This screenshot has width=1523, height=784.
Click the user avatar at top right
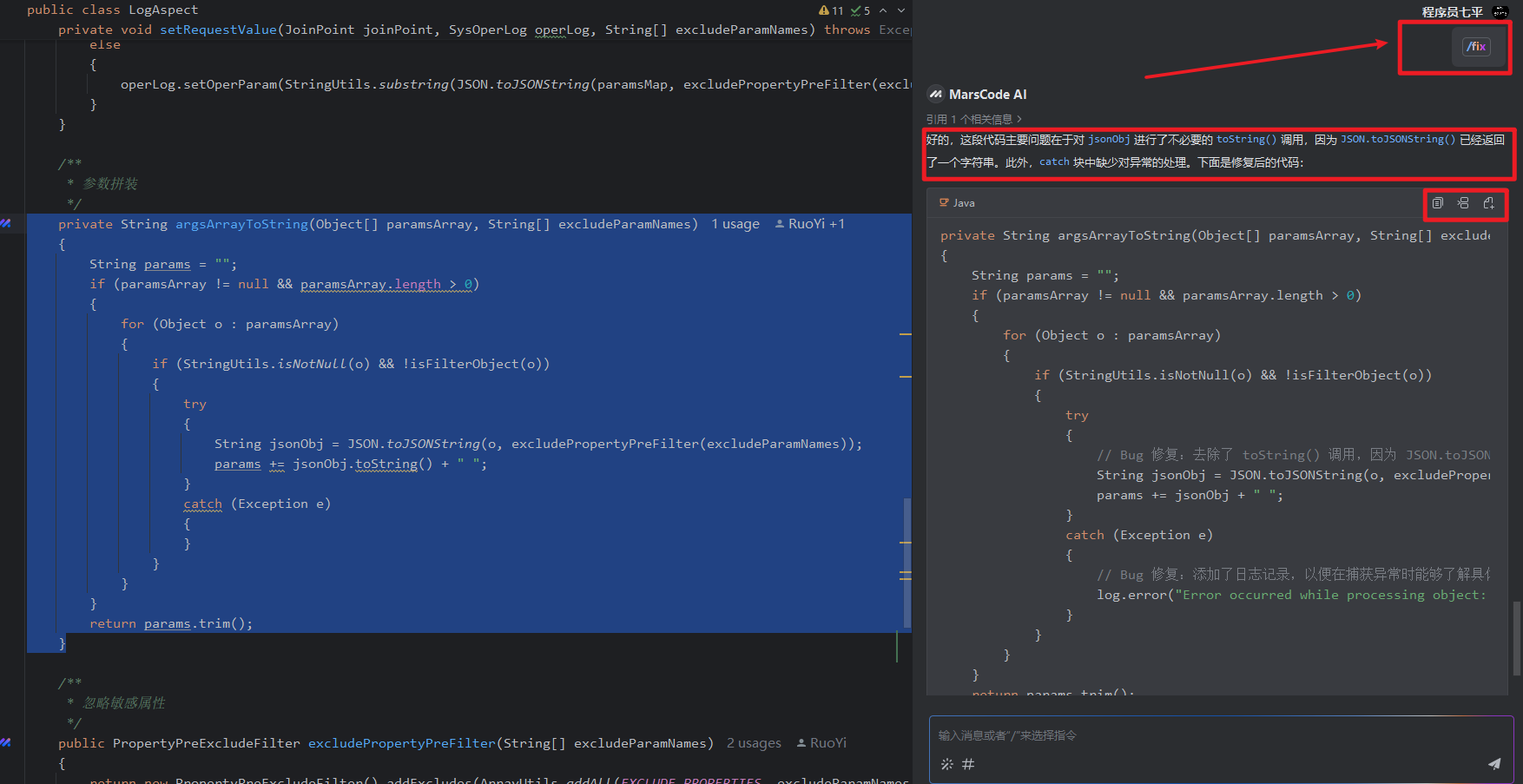1500,11
